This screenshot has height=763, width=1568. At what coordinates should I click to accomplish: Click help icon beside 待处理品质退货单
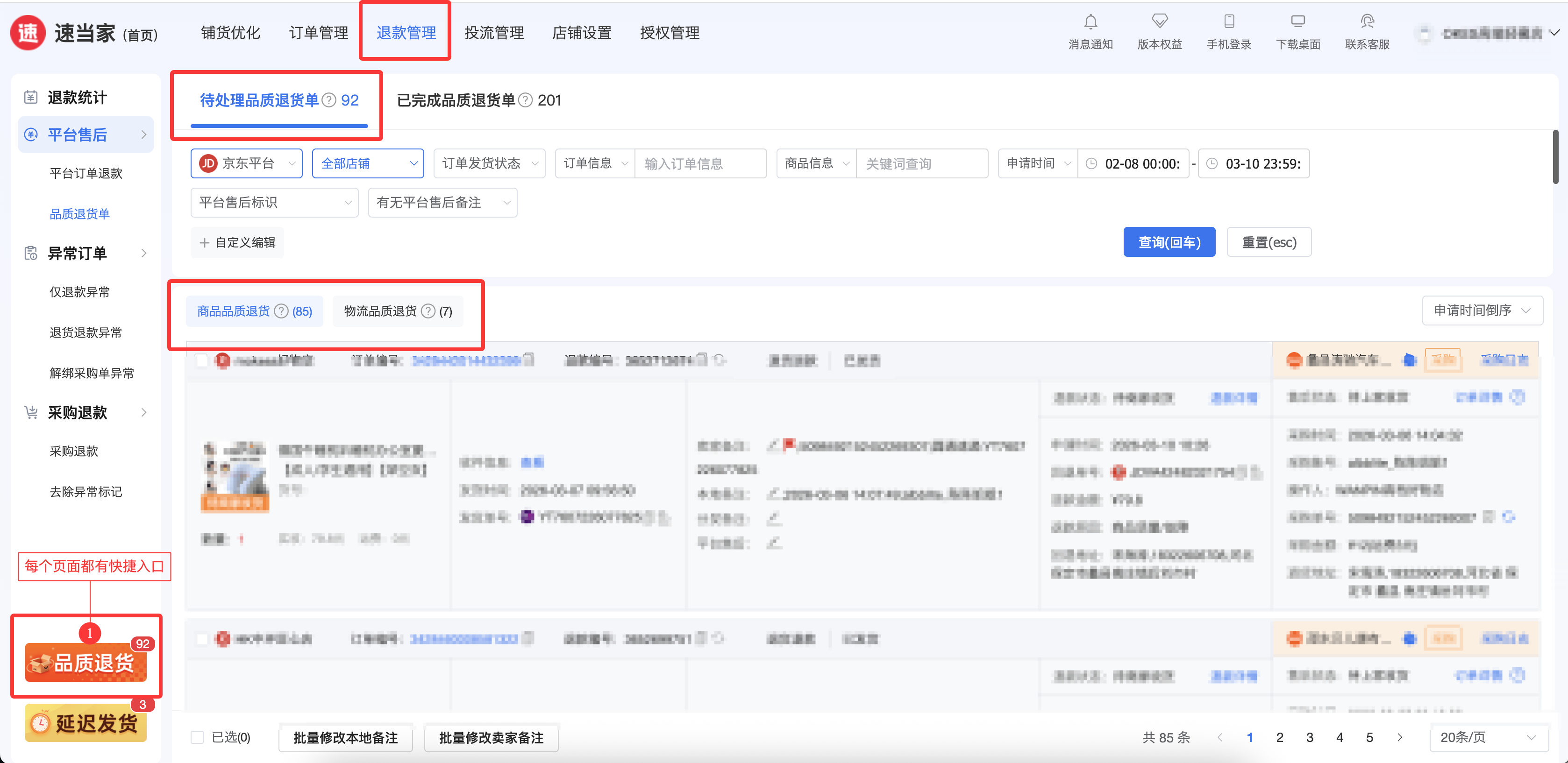point(329,100)
